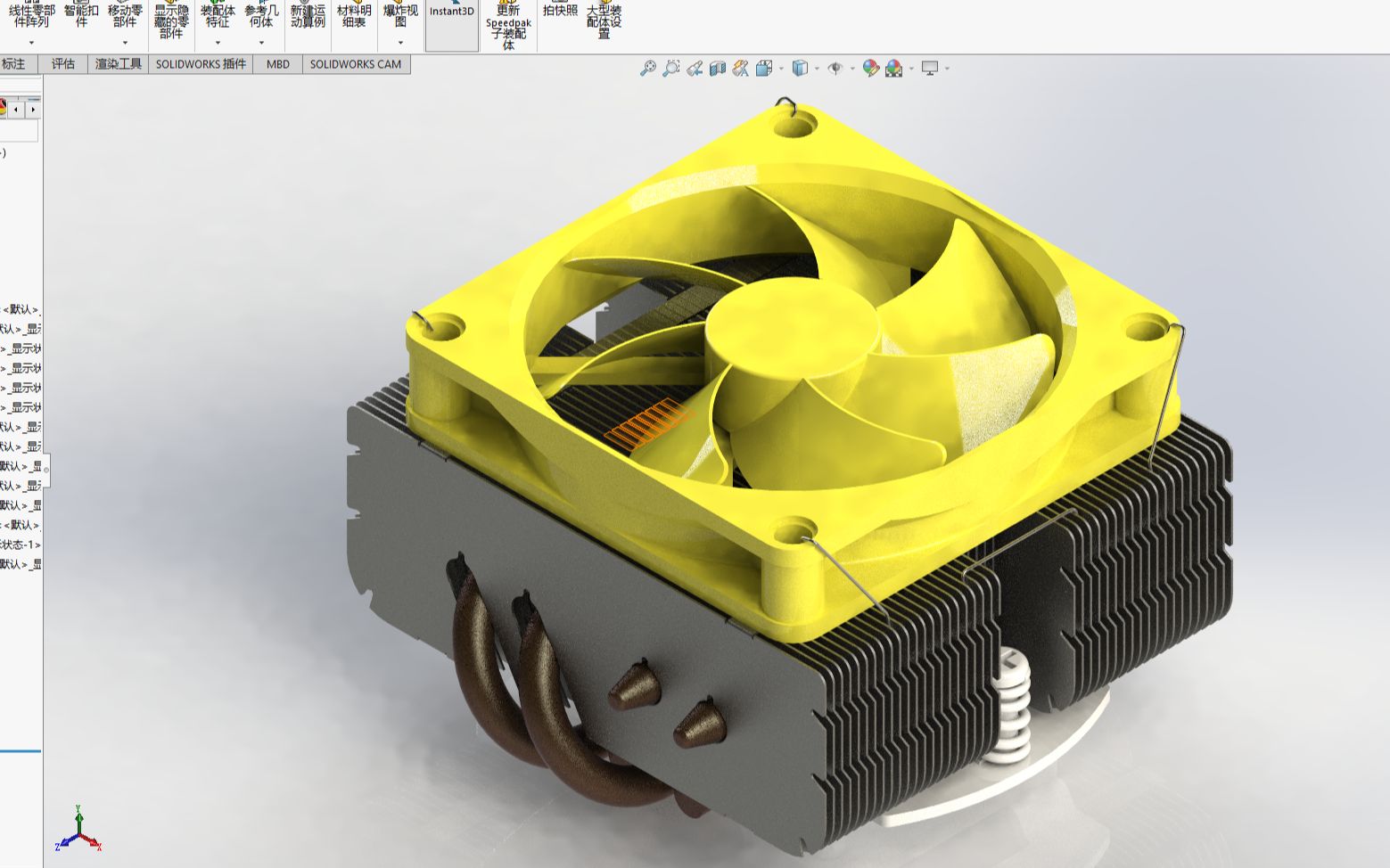This screenshot has width=1390, height=868.
Task: Select the Zoom to Fit tool
Action: pyautogui.click(x=648, y=68)
